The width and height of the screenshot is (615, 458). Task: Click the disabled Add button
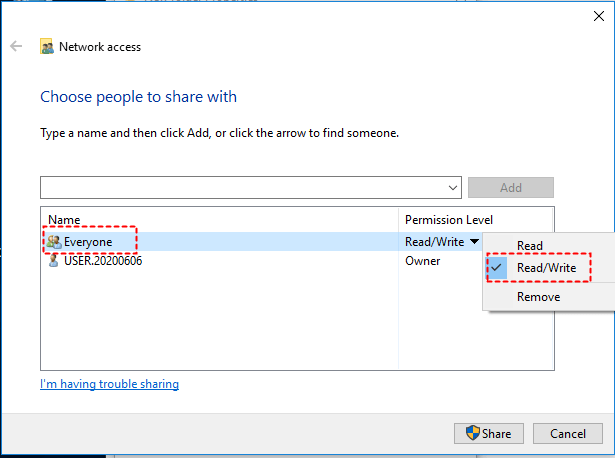pyautogui.click(x=511, y=187)
